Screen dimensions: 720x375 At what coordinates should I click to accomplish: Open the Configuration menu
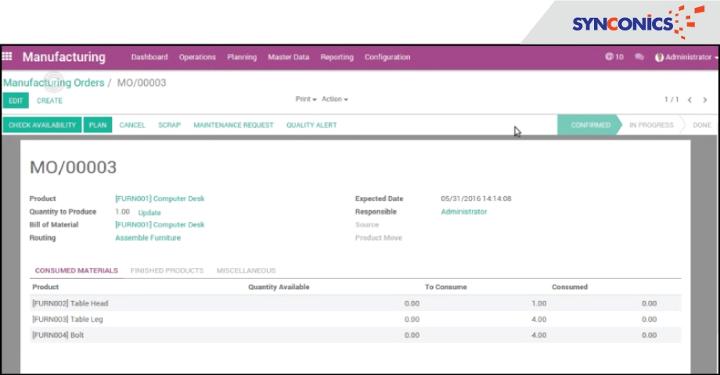pos(388,57)
